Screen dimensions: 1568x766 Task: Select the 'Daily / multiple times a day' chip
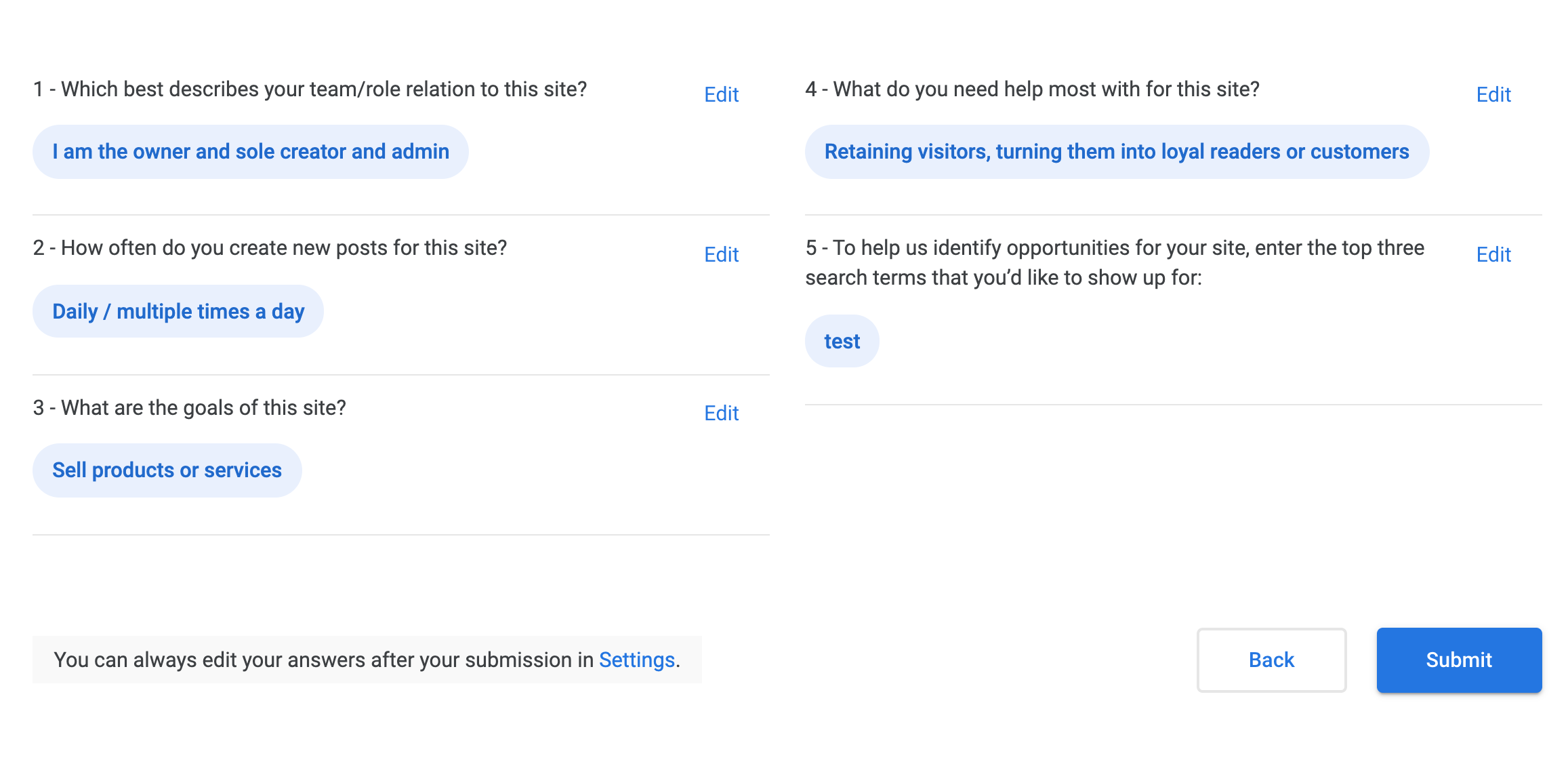pos(178,311)
